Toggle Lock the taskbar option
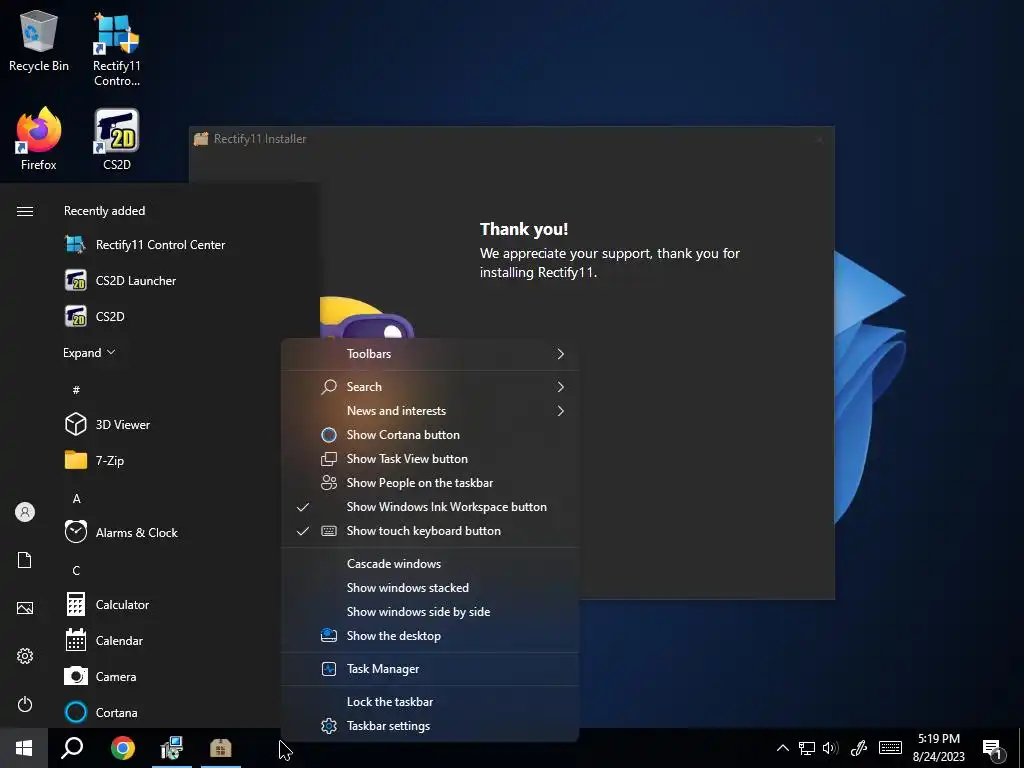Image resolution: width=1024 pixels, height=768 pixels. pyautogui.click(x=430, y=702)
